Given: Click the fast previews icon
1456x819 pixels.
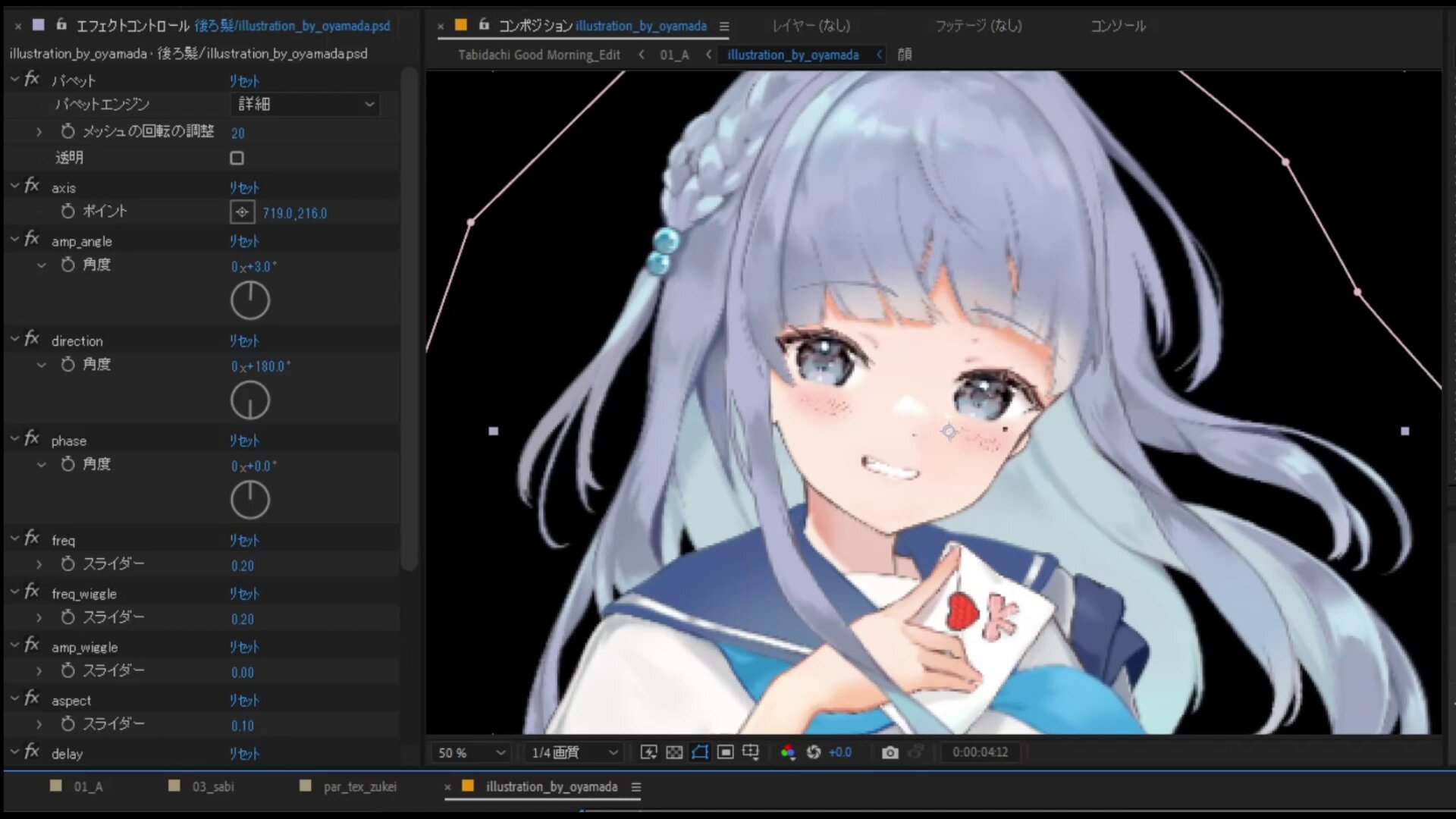Looking at the screenshot, I should coord(648,752).
